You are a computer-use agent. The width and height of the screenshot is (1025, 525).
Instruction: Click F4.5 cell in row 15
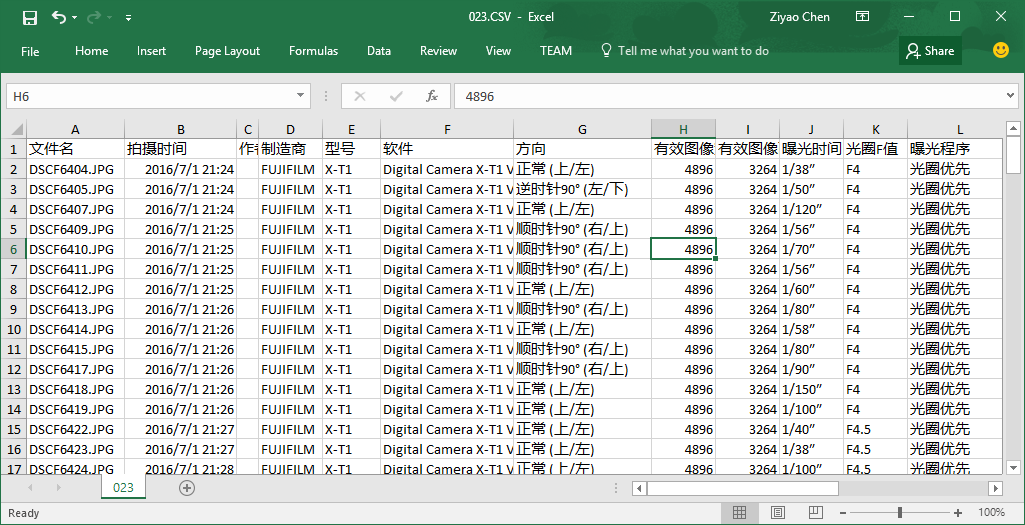[875, 429]
